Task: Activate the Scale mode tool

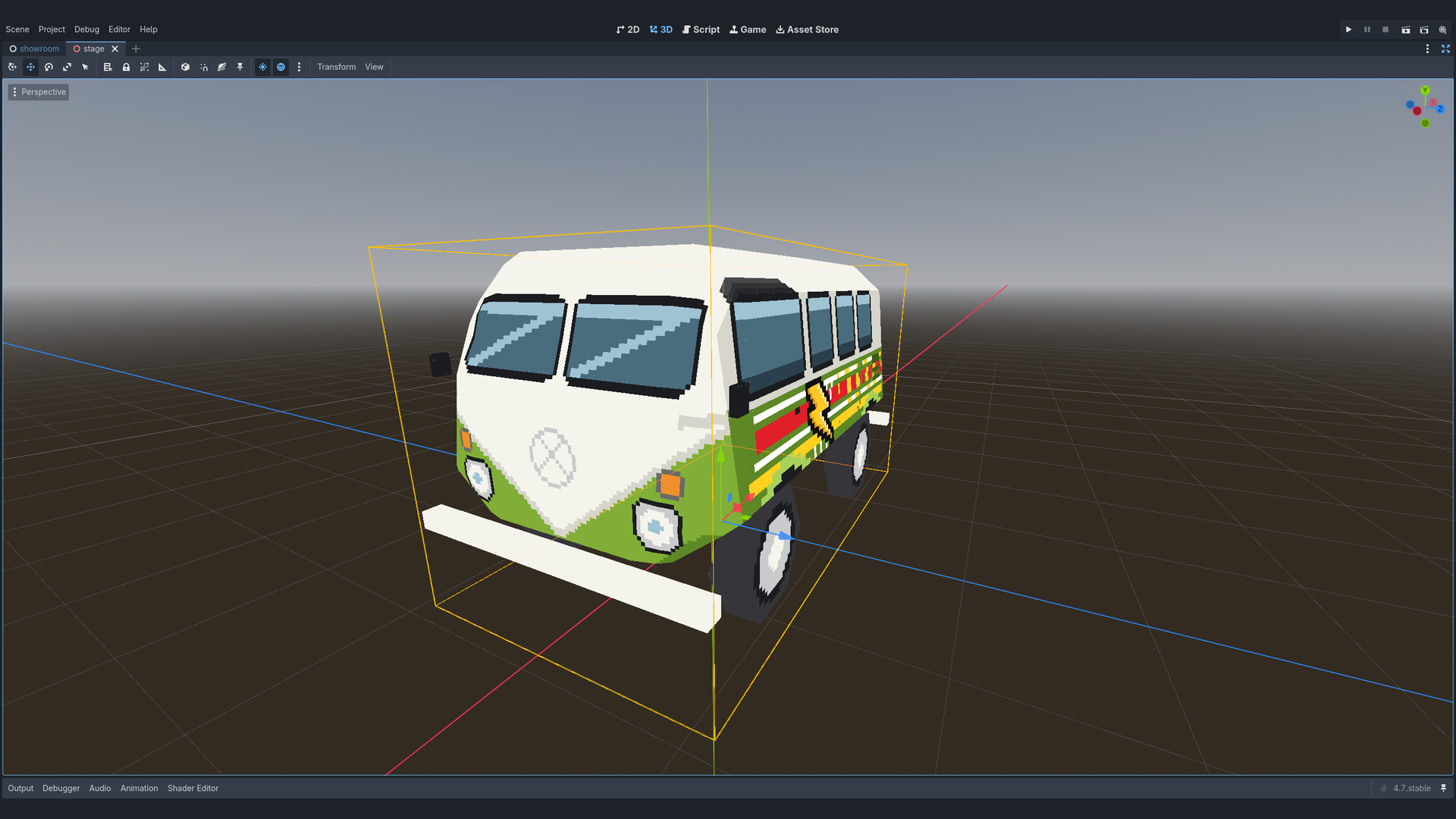Action: (x=67, y=67)
